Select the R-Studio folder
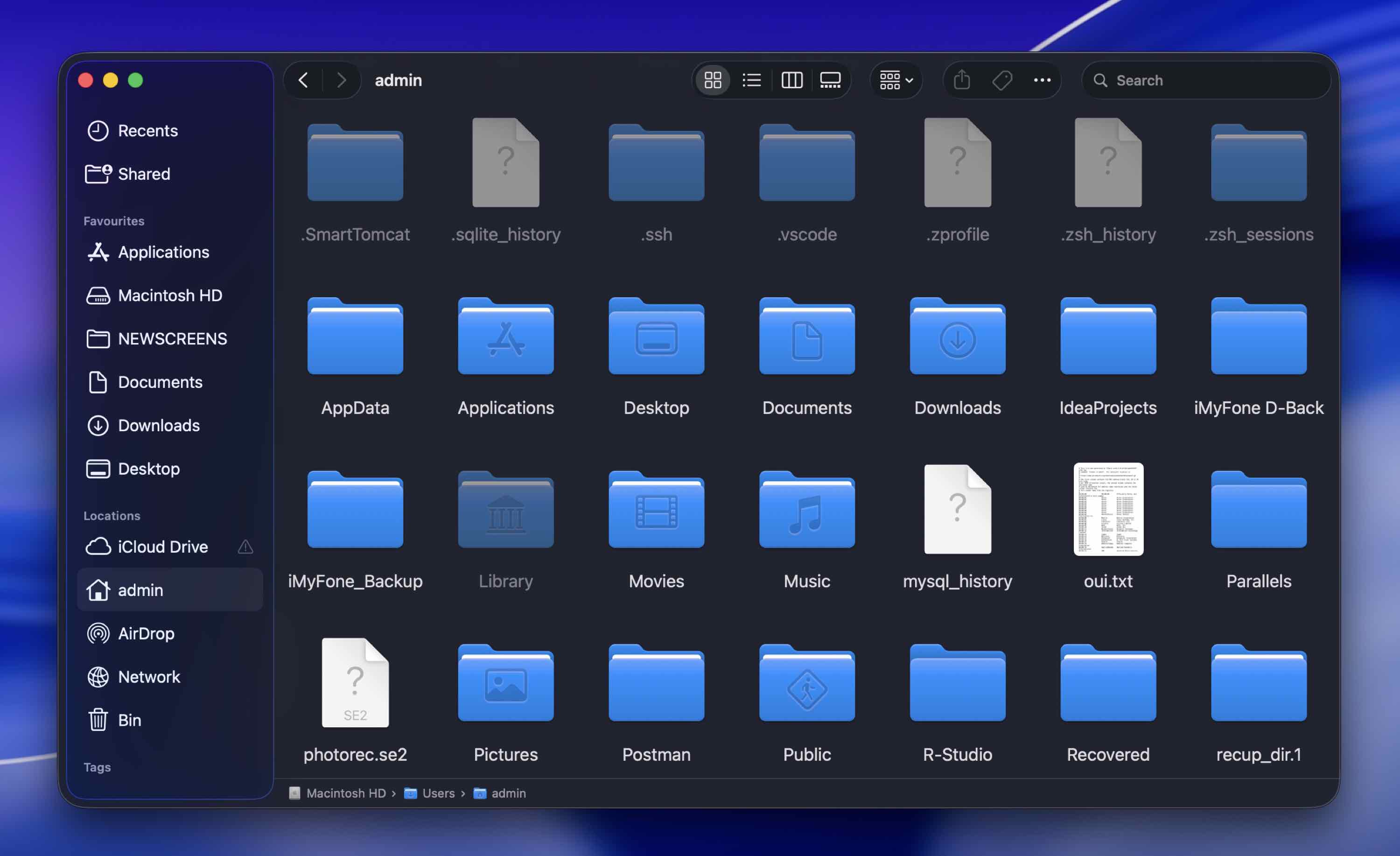Screen dimensions: 1400x856 point(958,683)
